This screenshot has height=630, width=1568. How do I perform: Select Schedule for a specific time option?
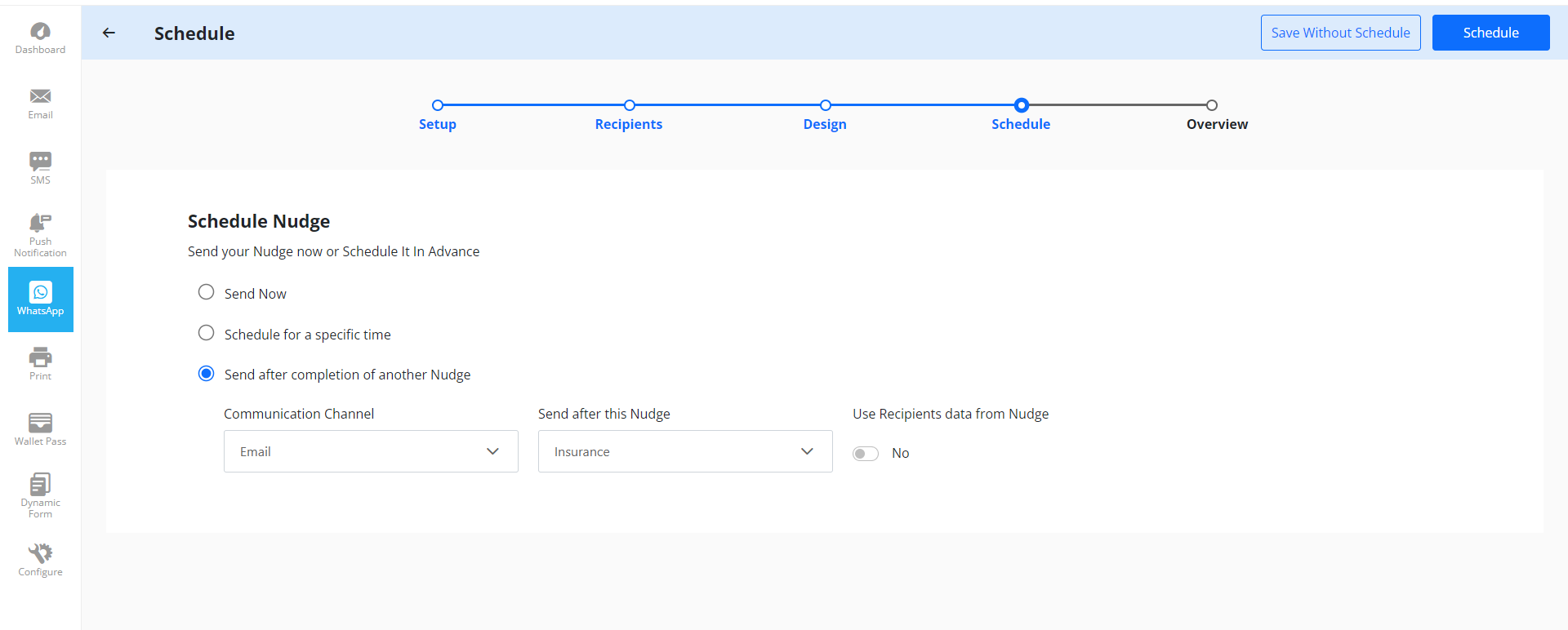pos(207,333)
